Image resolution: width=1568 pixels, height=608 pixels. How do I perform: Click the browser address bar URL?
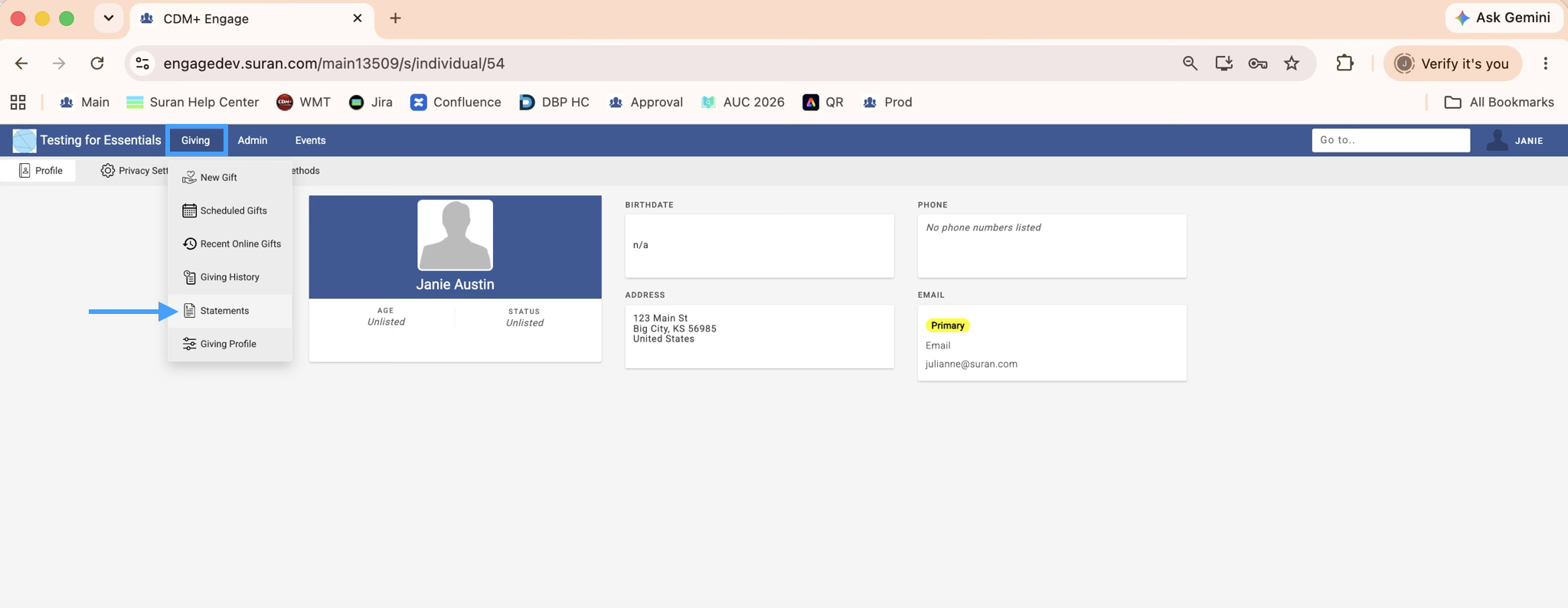334,64
